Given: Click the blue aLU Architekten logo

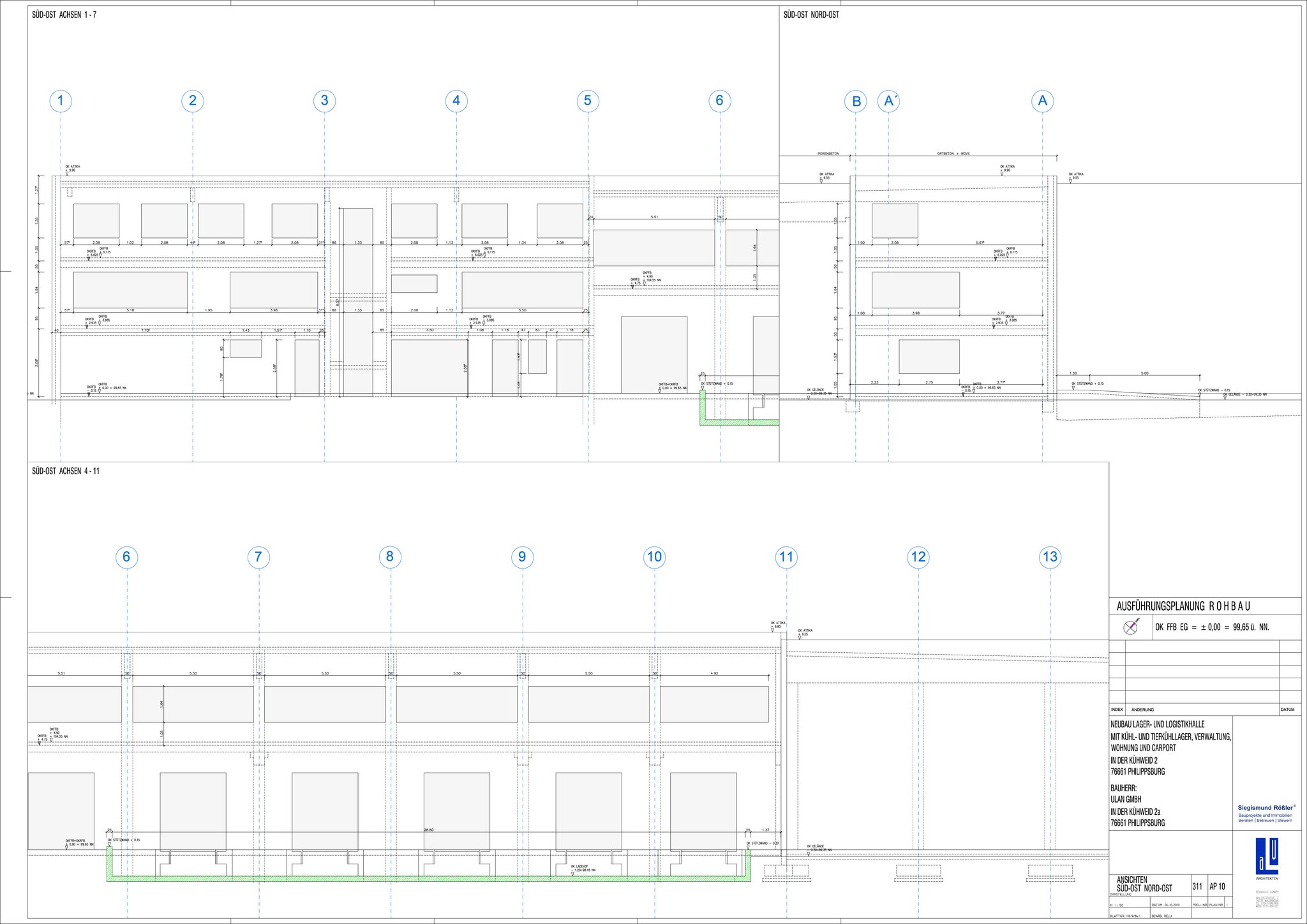Looking at the screenshot, I should tap(1267, 856).
